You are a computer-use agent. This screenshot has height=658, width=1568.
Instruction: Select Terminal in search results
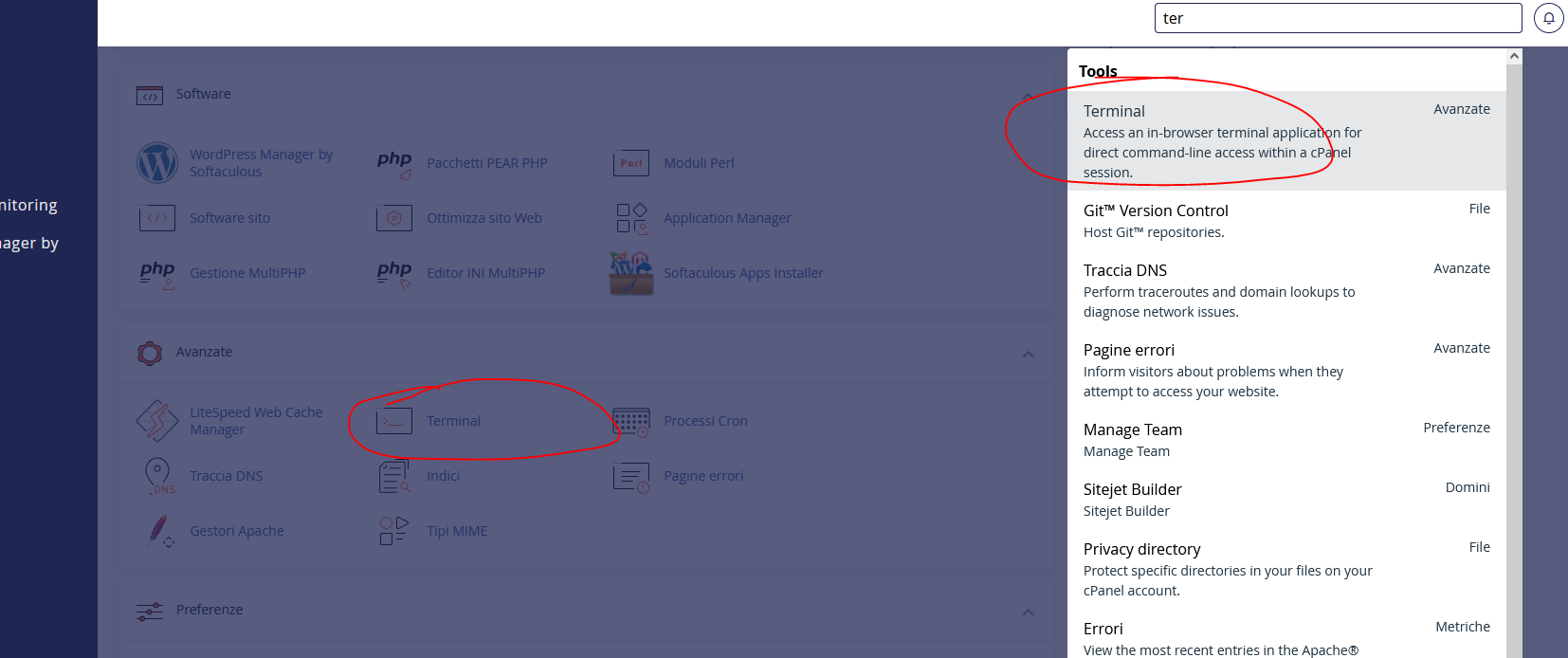click(1286, 140)
